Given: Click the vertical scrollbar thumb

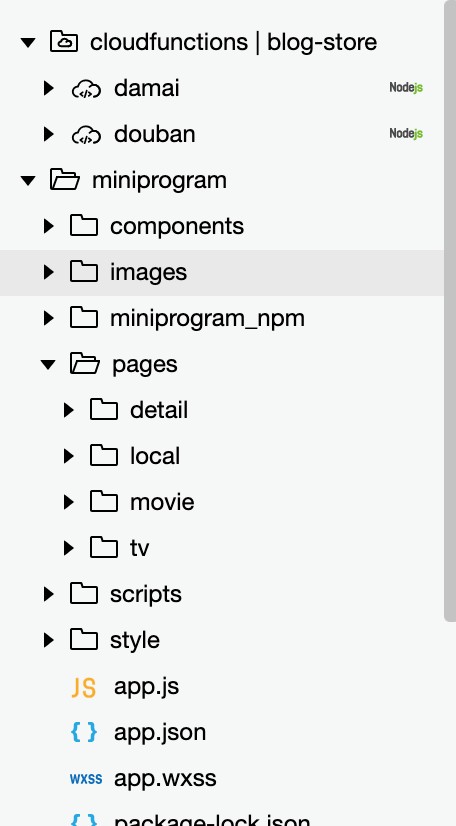Looking at the screenshot, I should (x=450, y=311).
